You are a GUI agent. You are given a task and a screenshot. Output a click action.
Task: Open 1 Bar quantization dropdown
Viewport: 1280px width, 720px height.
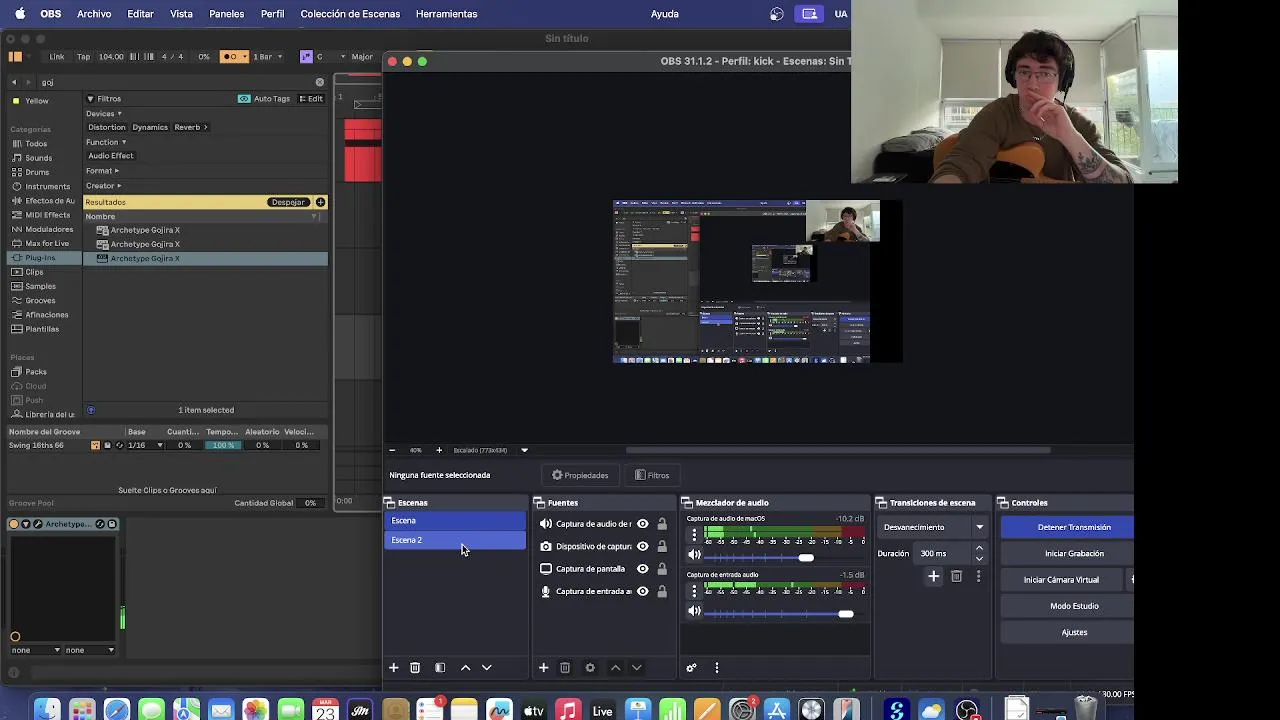click(266, 56)
